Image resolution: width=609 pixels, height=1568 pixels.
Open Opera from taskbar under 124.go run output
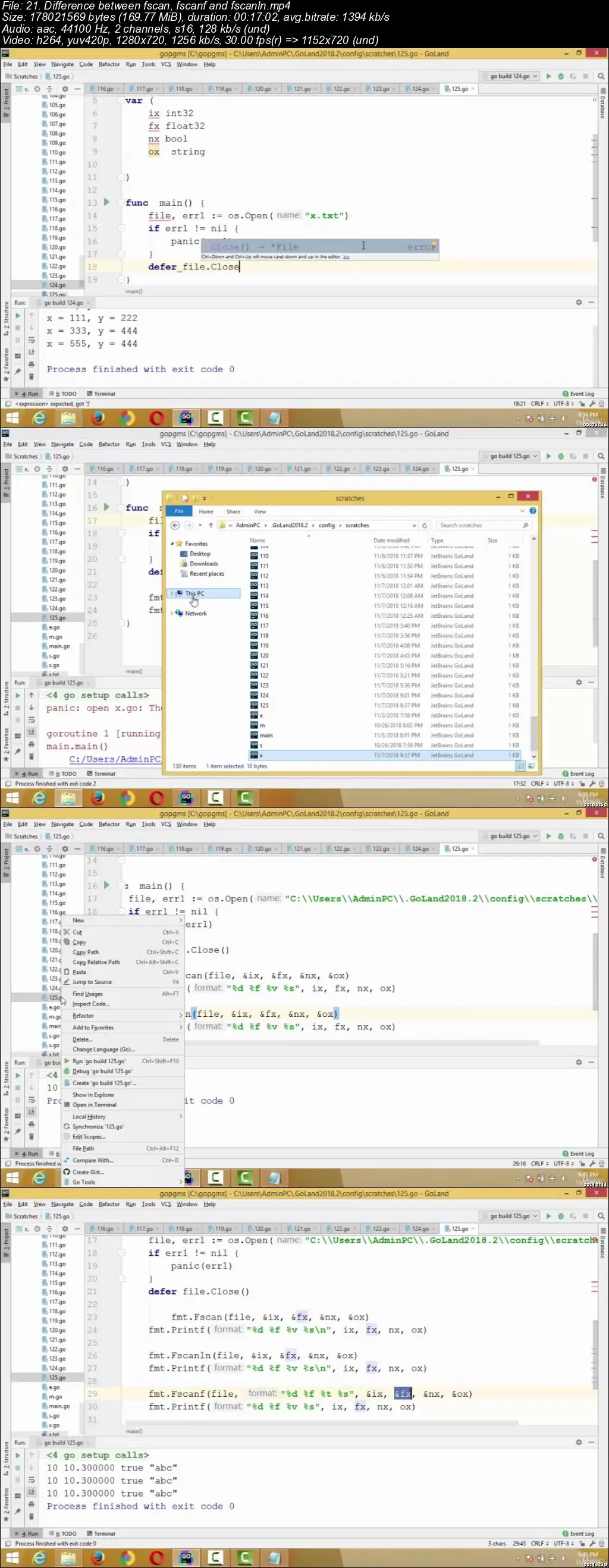pyautogui.click(x=157, y=417)
